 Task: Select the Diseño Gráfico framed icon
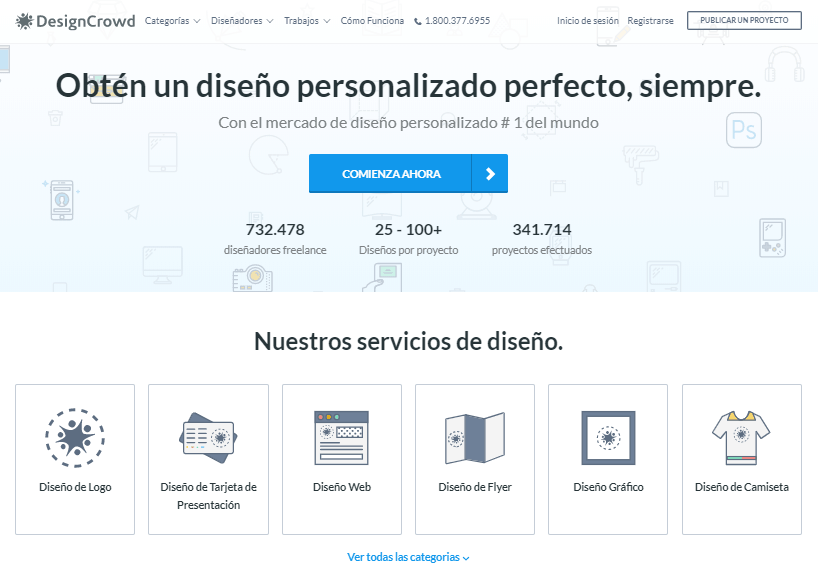(x=608, y=438)
